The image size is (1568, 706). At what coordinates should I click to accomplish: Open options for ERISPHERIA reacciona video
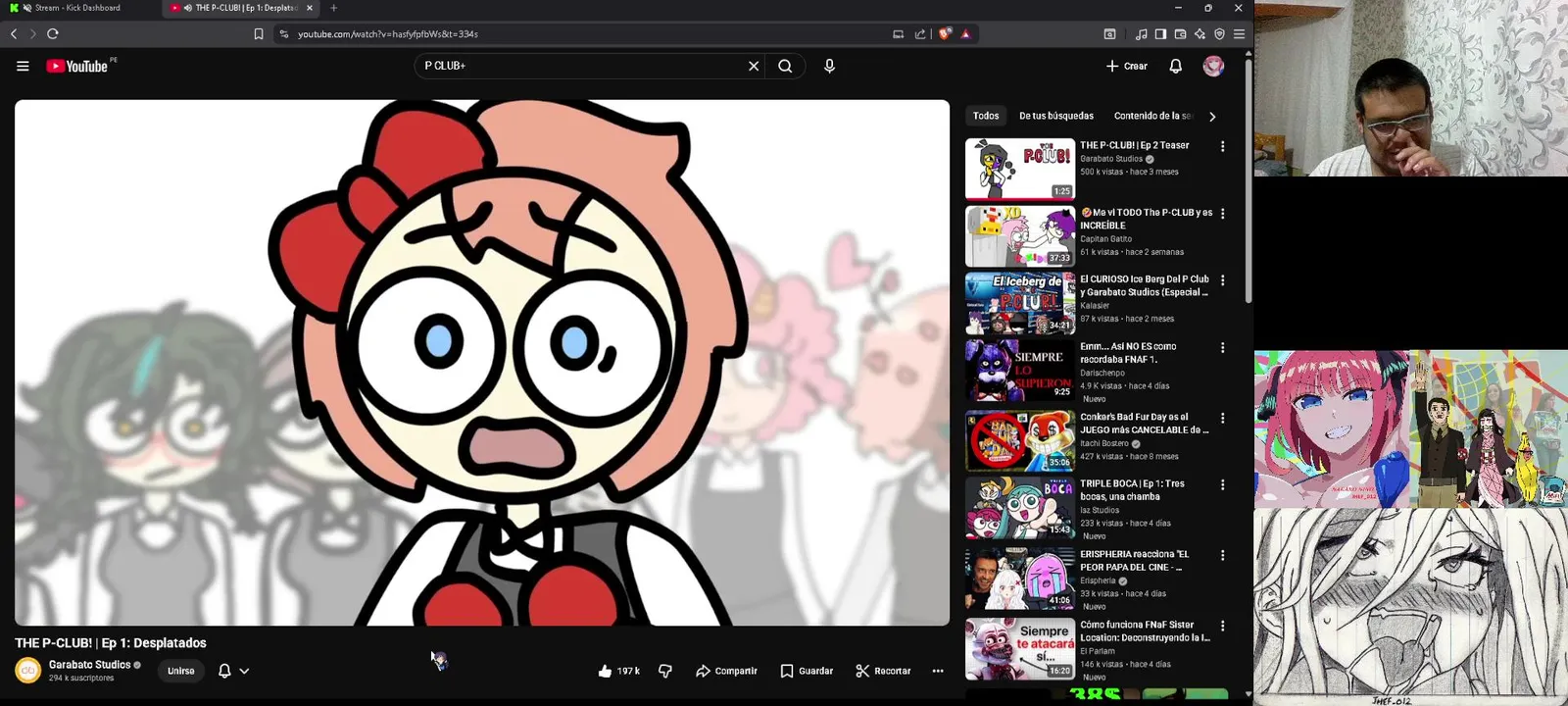point(1222,555)
